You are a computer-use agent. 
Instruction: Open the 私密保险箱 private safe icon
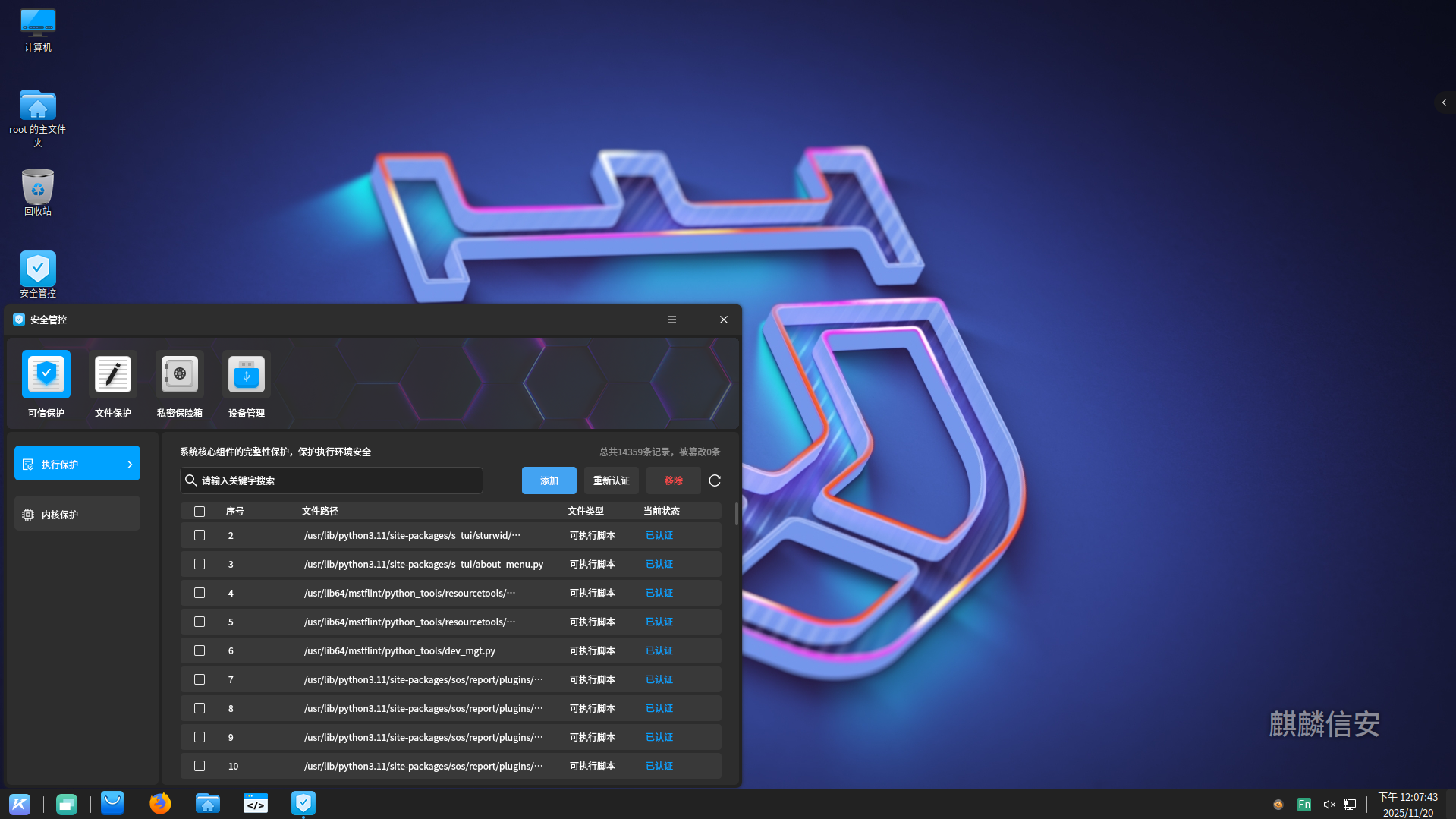(179, 375)
